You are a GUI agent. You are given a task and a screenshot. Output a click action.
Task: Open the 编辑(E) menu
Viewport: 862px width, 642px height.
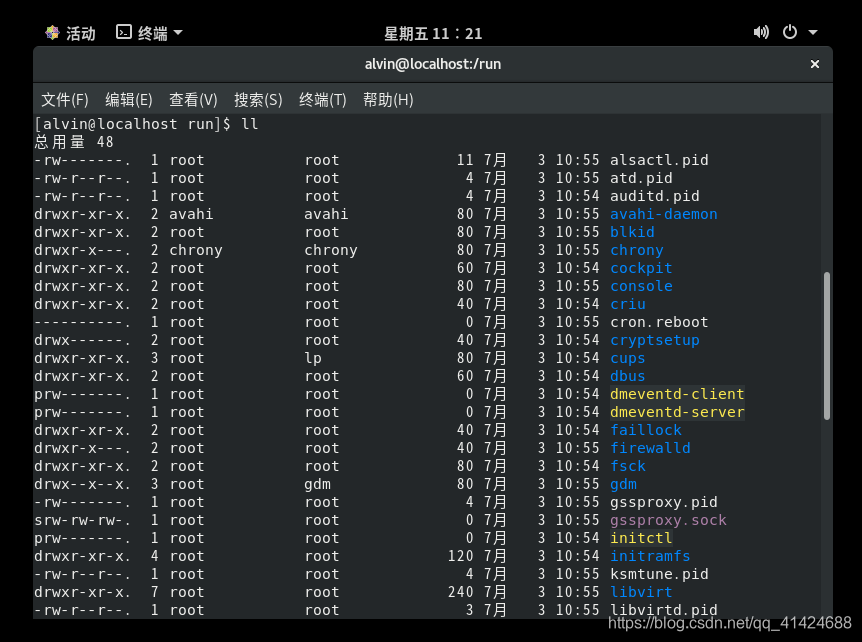click(129, 100)
